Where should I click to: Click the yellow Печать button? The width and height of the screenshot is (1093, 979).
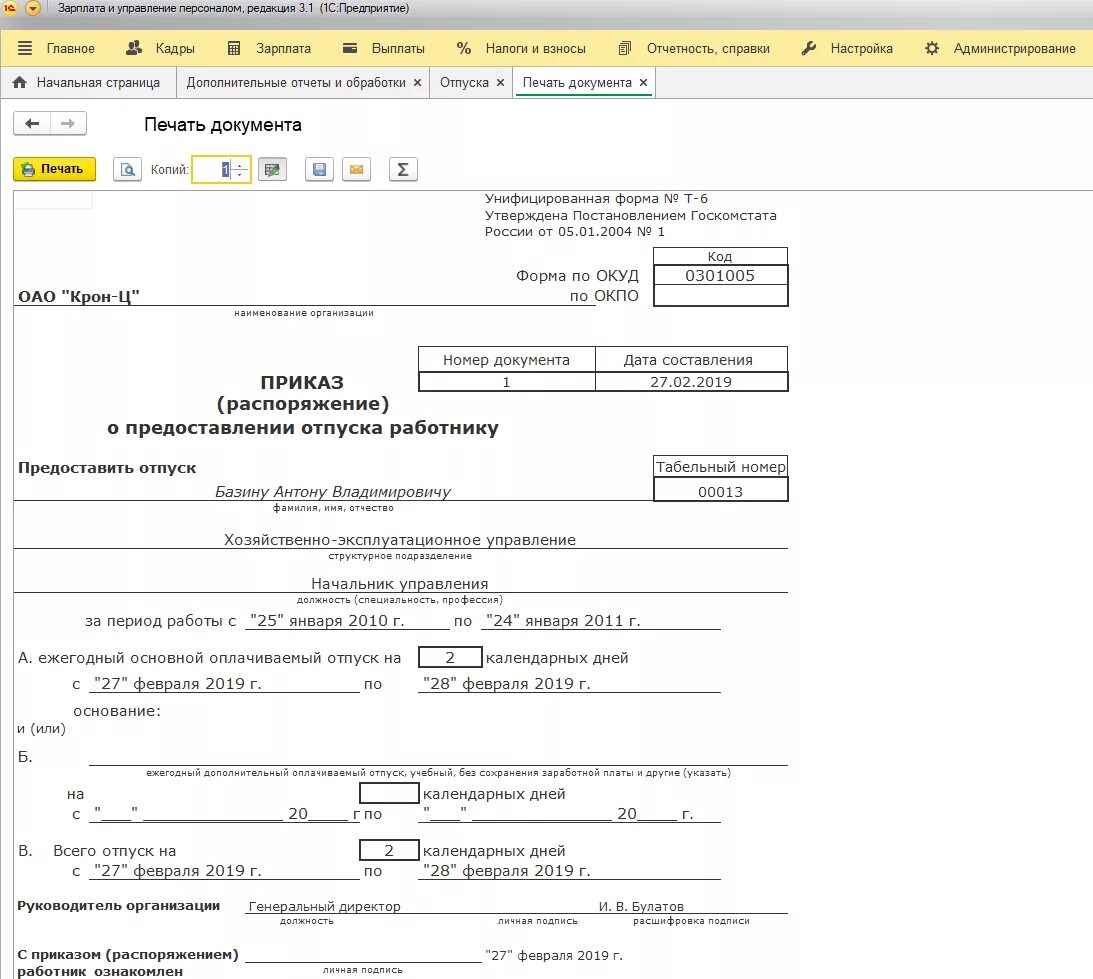pos(54,169)
